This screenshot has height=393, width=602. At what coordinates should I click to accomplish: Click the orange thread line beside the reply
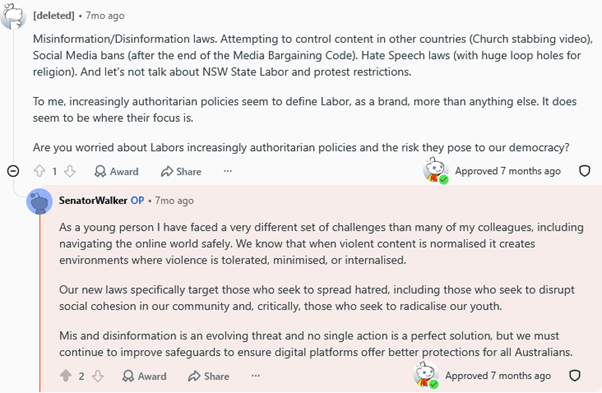[x=40, y=303]
